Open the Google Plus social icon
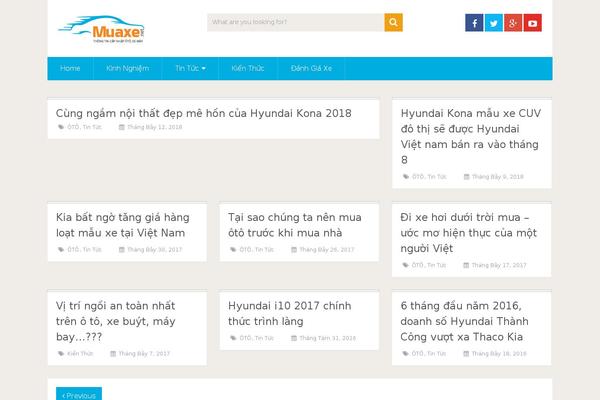This screenshot has height=400, width=600. [513, 23]
